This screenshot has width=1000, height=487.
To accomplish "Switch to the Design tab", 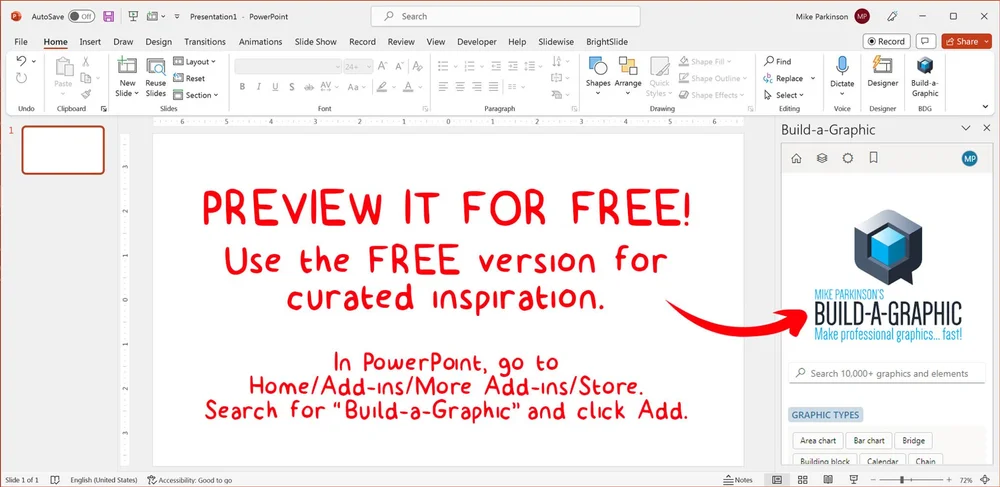I will pos(158,41).
